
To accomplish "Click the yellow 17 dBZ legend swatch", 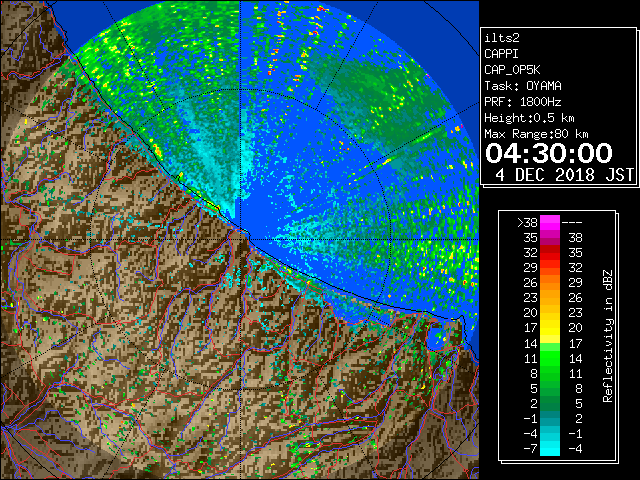I will point(550,328).
